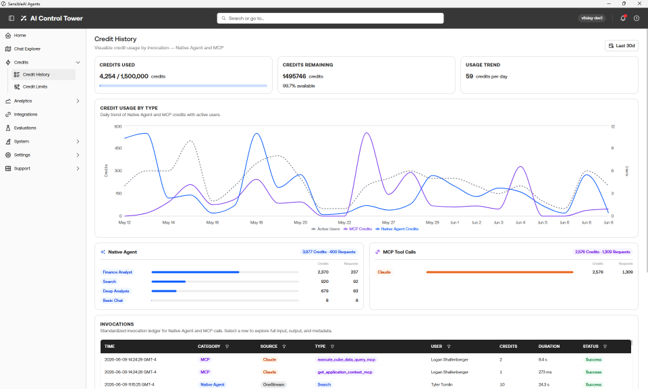Click the 99.7% available text
The height and width of the screenshot is (389, 648).
(299, 86)
